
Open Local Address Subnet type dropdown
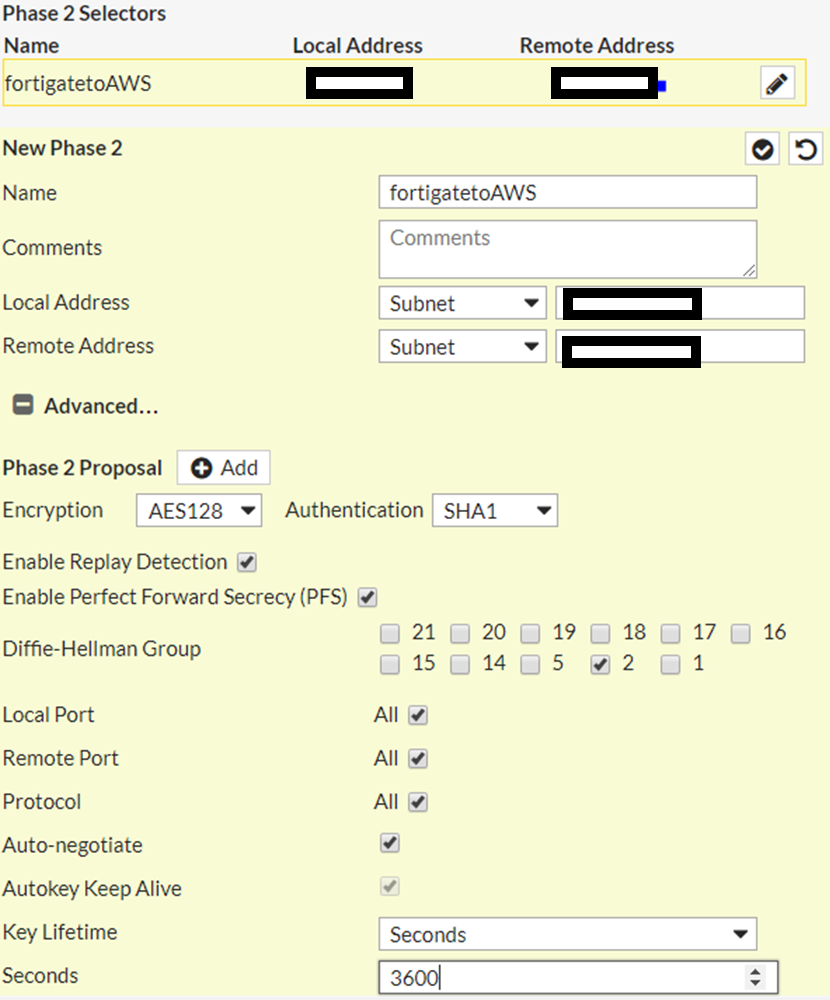click(462, 303)
